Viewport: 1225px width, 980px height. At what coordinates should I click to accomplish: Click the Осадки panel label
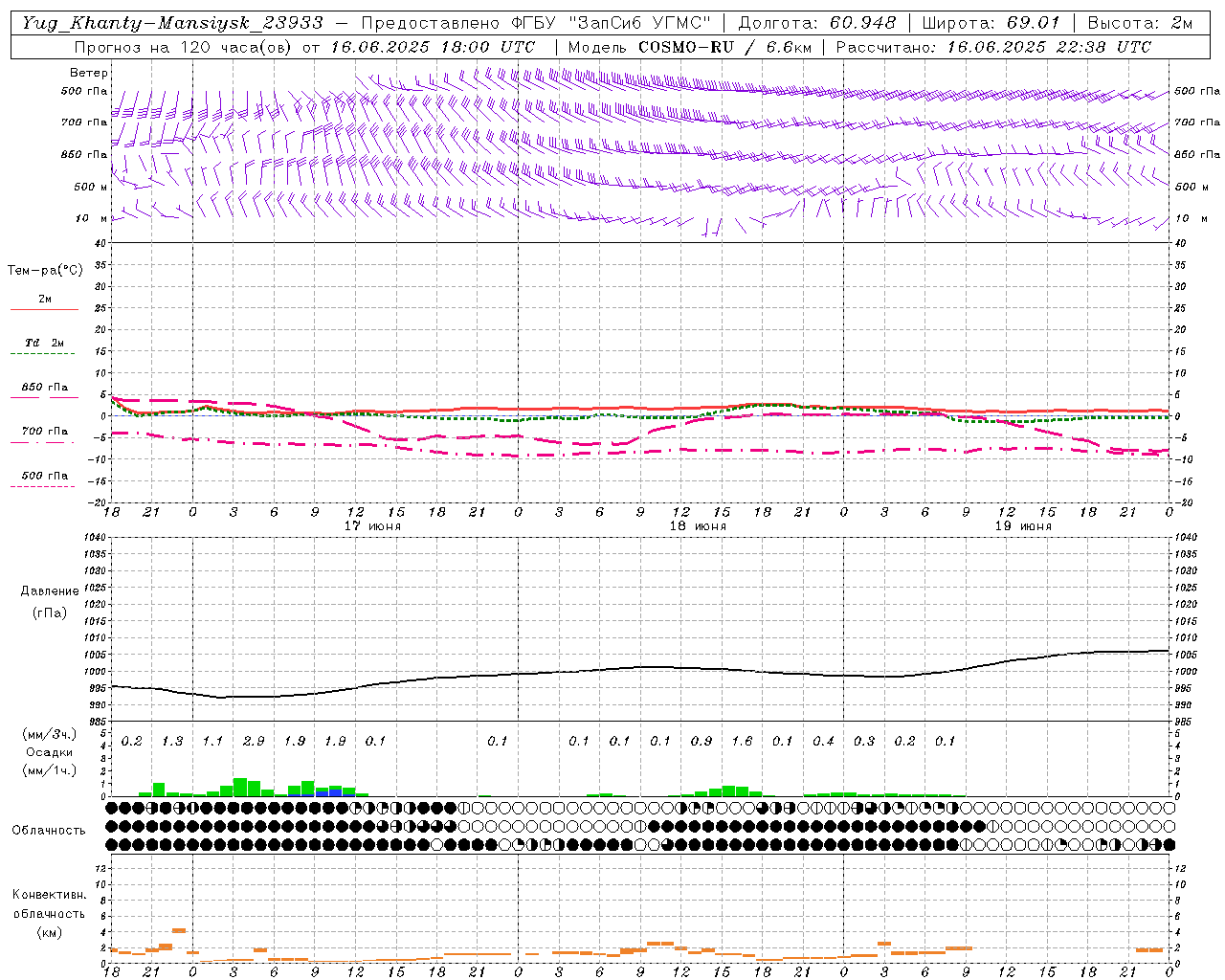49,752
